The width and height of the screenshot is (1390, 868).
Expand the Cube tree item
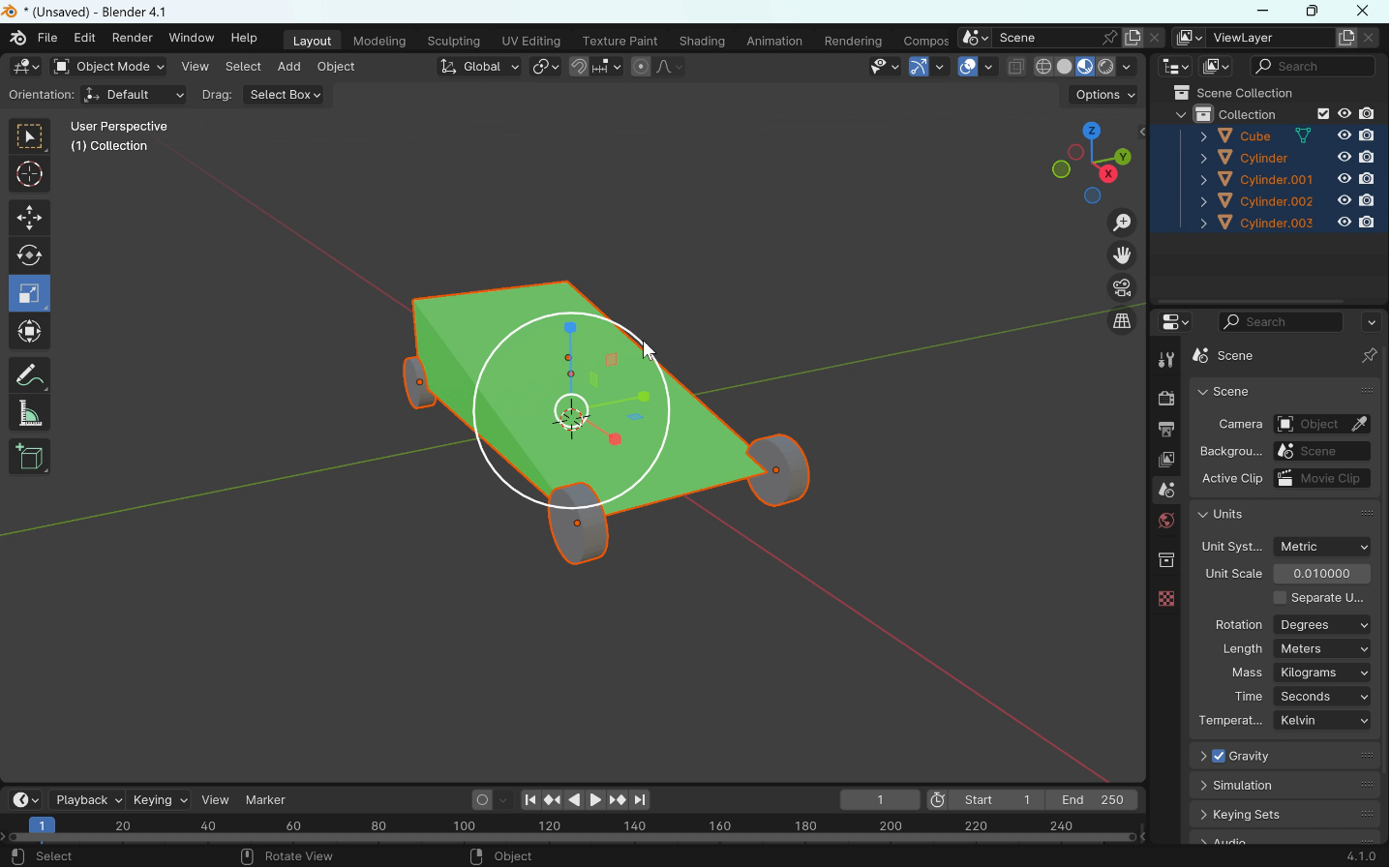pos(1203,136)
